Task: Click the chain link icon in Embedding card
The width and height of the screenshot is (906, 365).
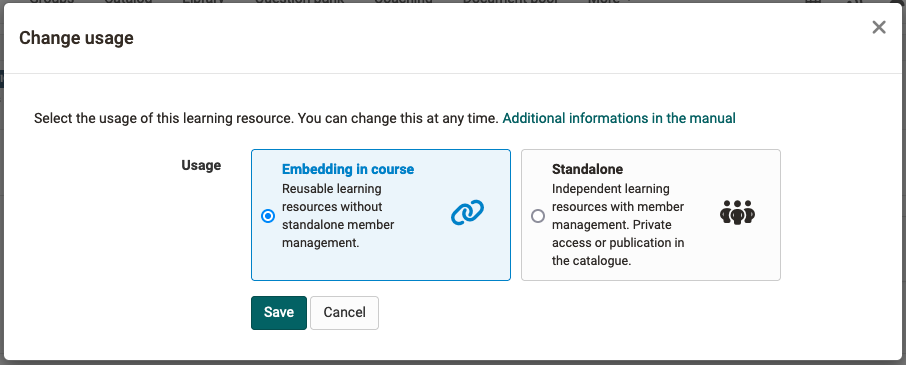Action: point(467,213)
